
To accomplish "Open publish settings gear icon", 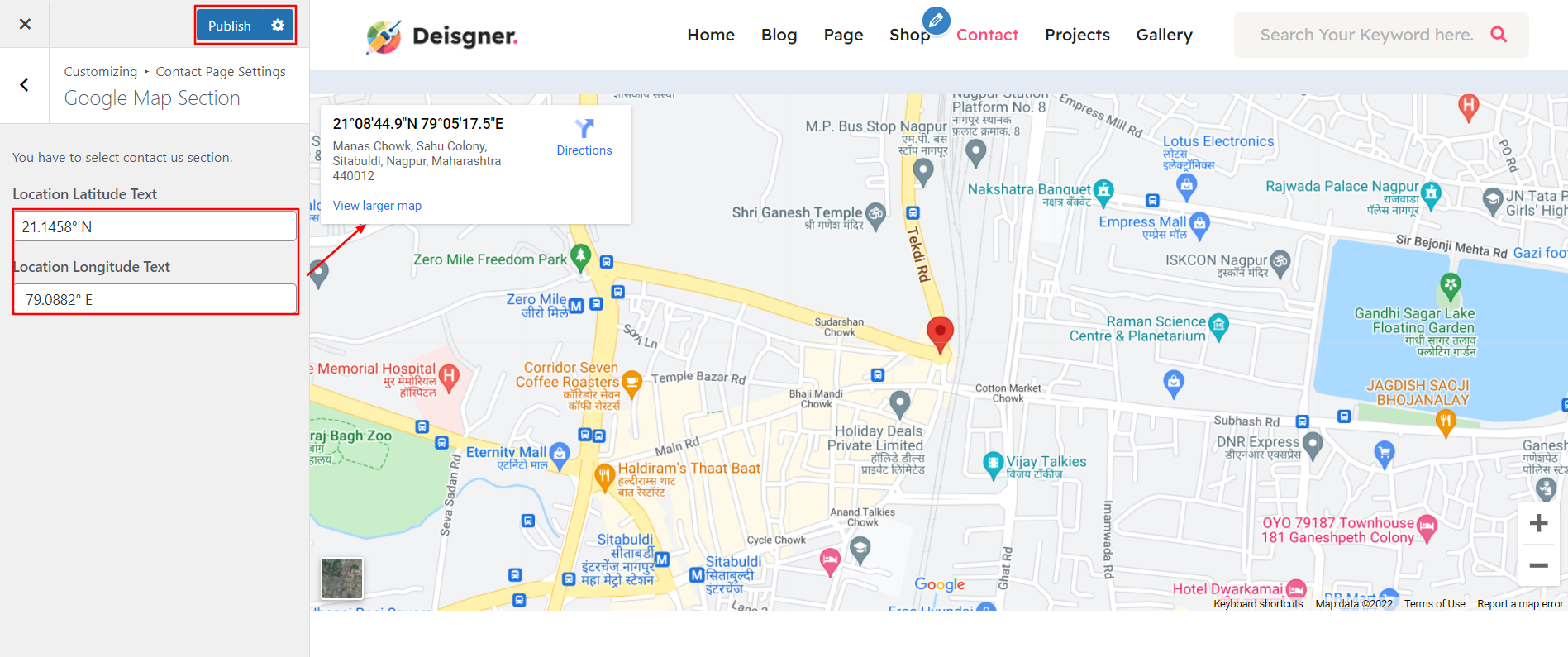I will [x=278, y=26].
